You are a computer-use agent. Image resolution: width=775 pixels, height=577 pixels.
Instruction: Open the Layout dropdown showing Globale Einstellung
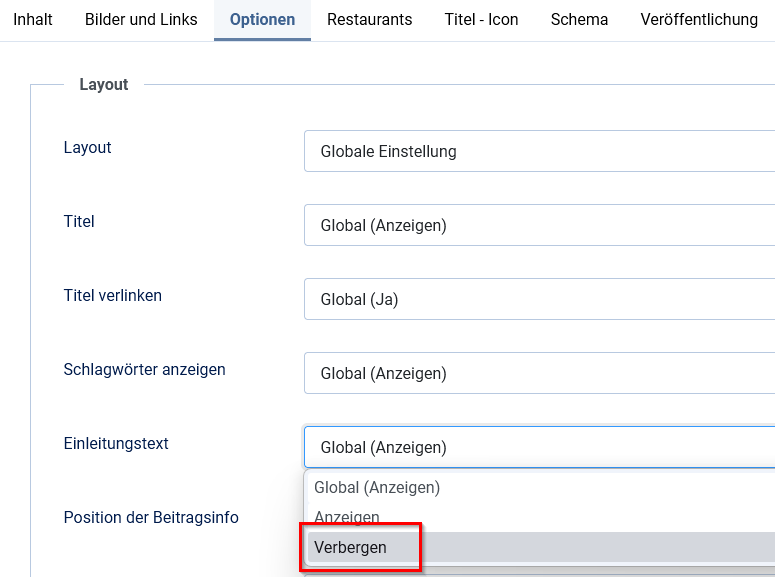[x=539, y=152]
